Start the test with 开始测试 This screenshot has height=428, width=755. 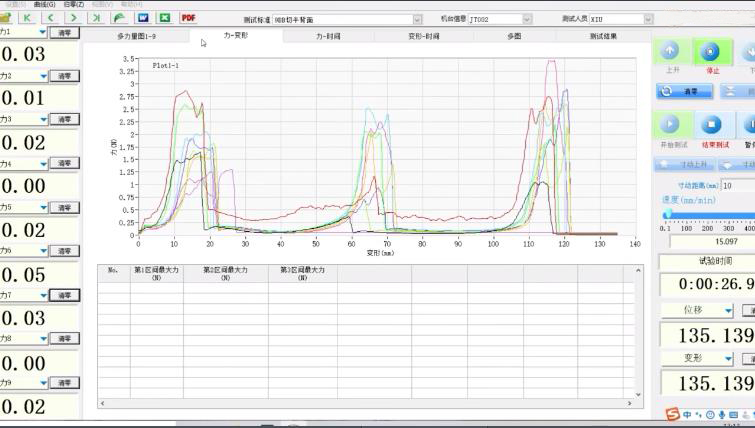(x=670, y=126)
